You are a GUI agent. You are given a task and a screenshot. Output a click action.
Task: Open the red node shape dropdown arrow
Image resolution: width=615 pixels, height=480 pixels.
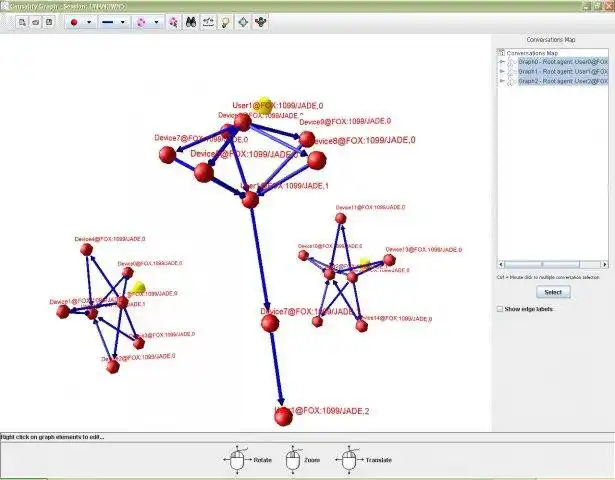pos(89,22)
